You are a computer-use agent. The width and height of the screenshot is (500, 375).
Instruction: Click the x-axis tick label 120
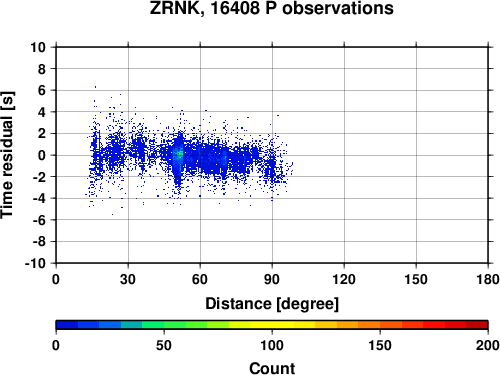(344, 279)
